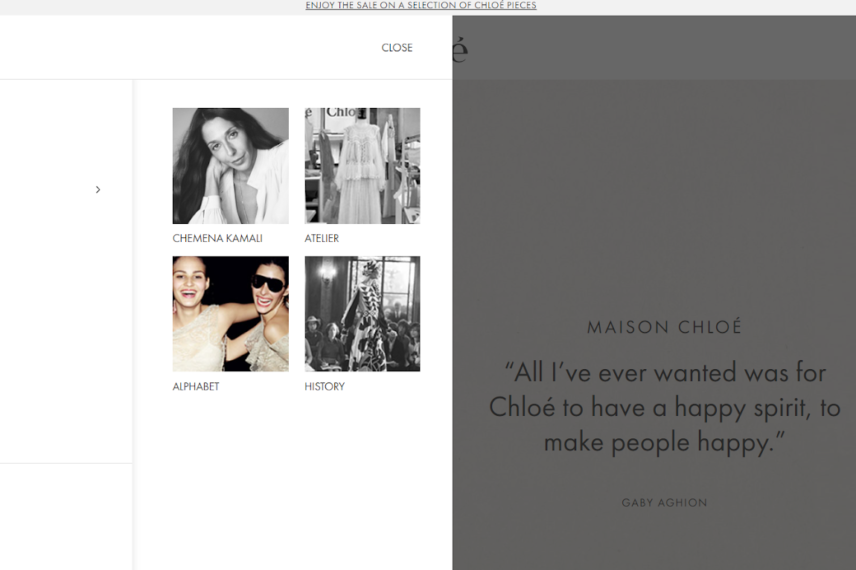Open the Atelier dress photo thumbnail
The image size is (856, 570).
pyautogui.click(x=362, y=166)
